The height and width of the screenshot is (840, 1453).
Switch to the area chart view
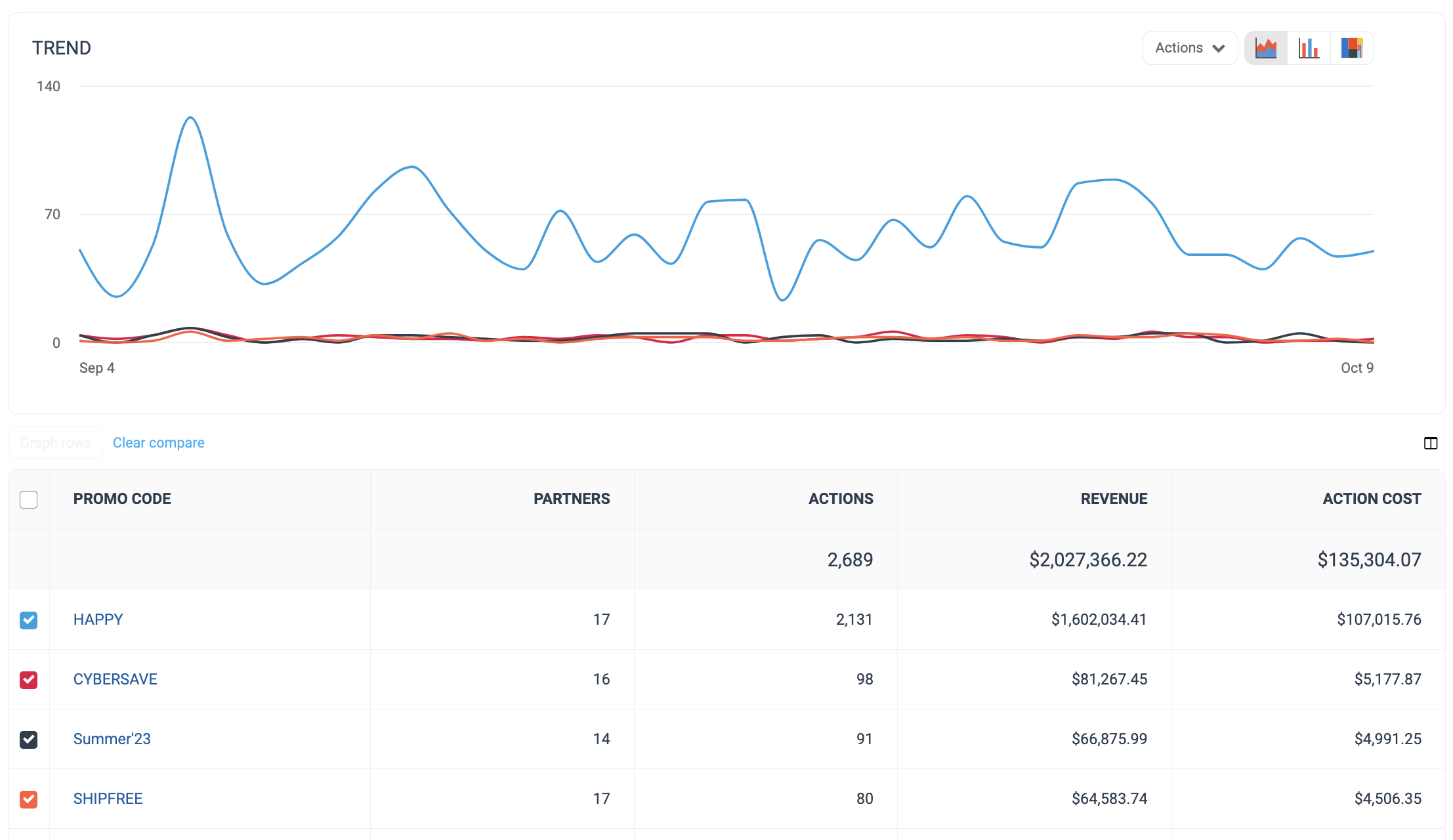[x=1266, y=48]
